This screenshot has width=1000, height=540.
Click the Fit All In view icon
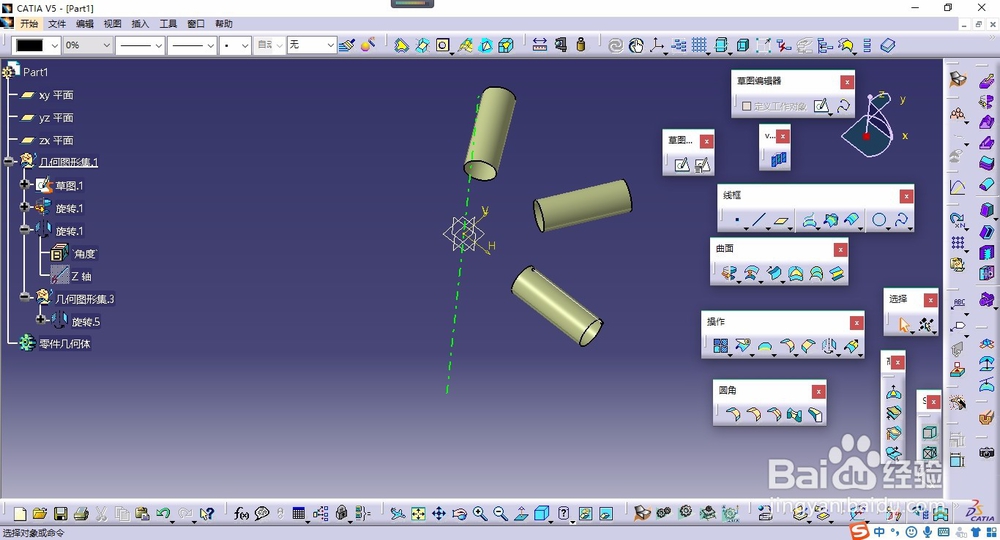point(418,513)
